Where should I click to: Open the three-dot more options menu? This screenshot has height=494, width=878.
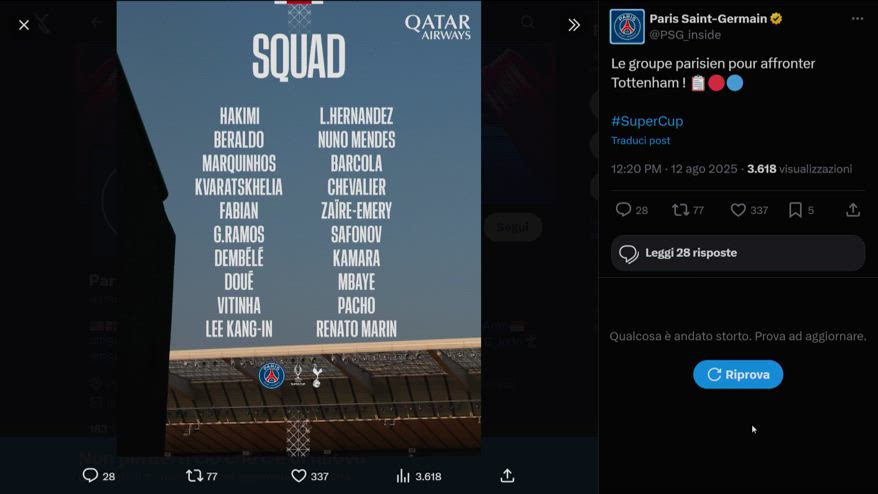tap(857, 19)
